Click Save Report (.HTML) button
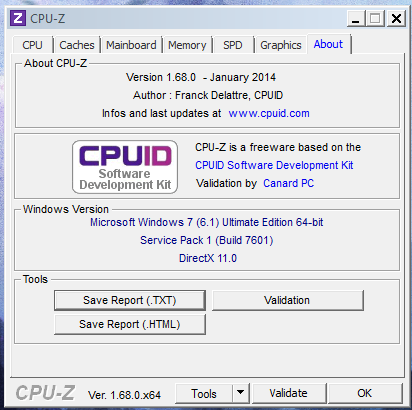This screenshot has width=412, height=410. [130, 324]
